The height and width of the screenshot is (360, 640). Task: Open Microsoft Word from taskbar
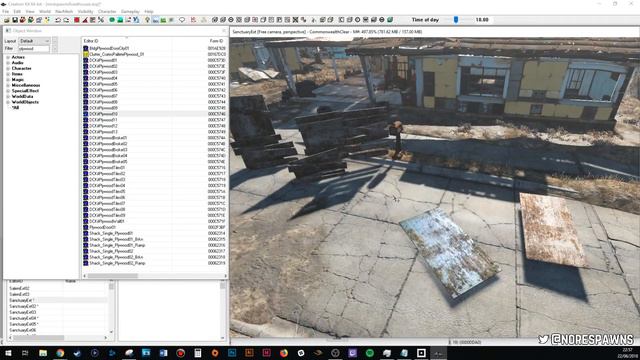[x=163, y=353]
